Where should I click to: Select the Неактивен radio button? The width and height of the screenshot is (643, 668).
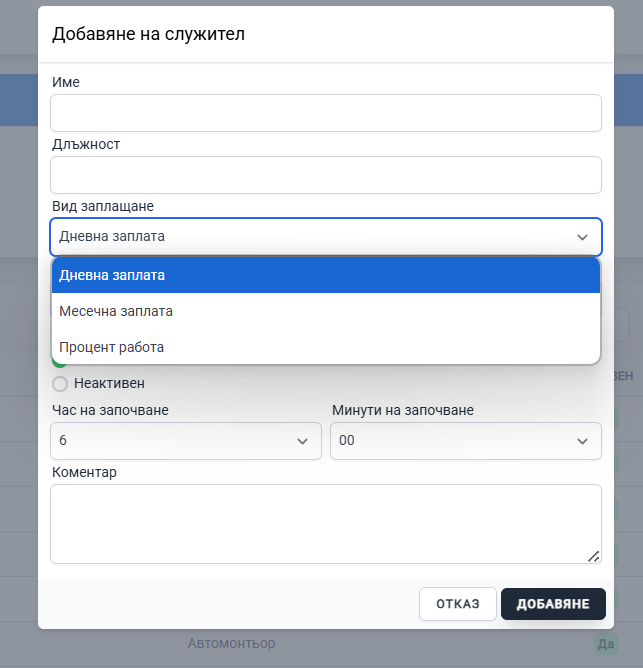pos(60,384)
